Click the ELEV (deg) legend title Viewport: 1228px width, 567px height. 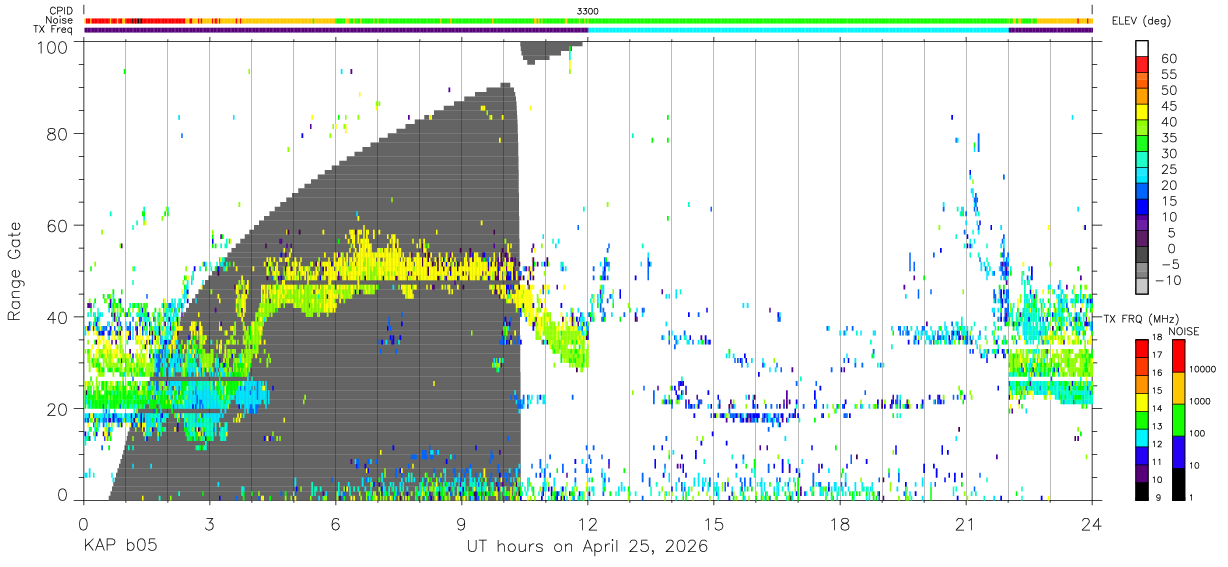click(1140, 20)
